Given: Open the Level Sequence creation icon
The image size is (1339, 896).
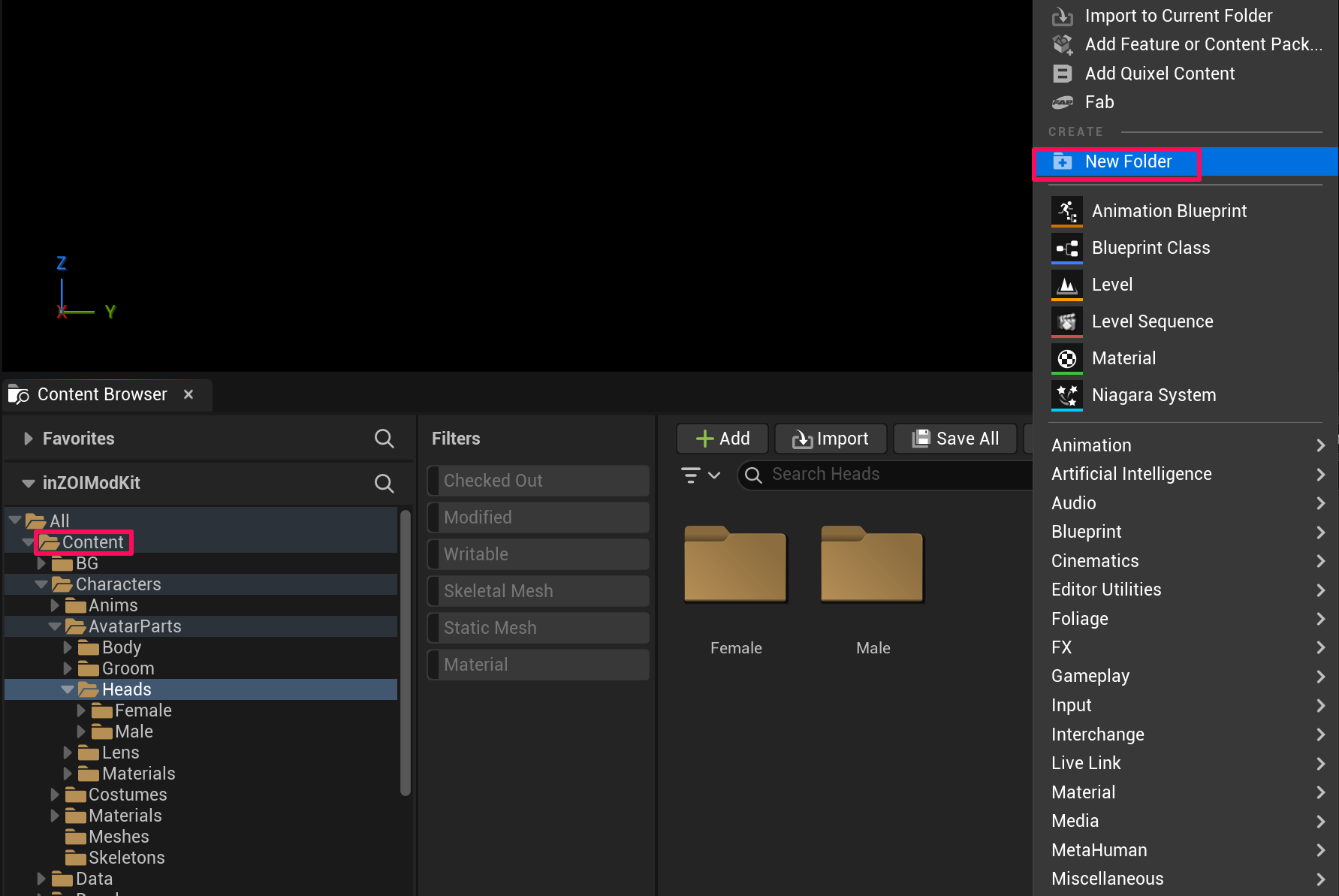Looking at the screenshot, I should click(x=1066, y=321).
